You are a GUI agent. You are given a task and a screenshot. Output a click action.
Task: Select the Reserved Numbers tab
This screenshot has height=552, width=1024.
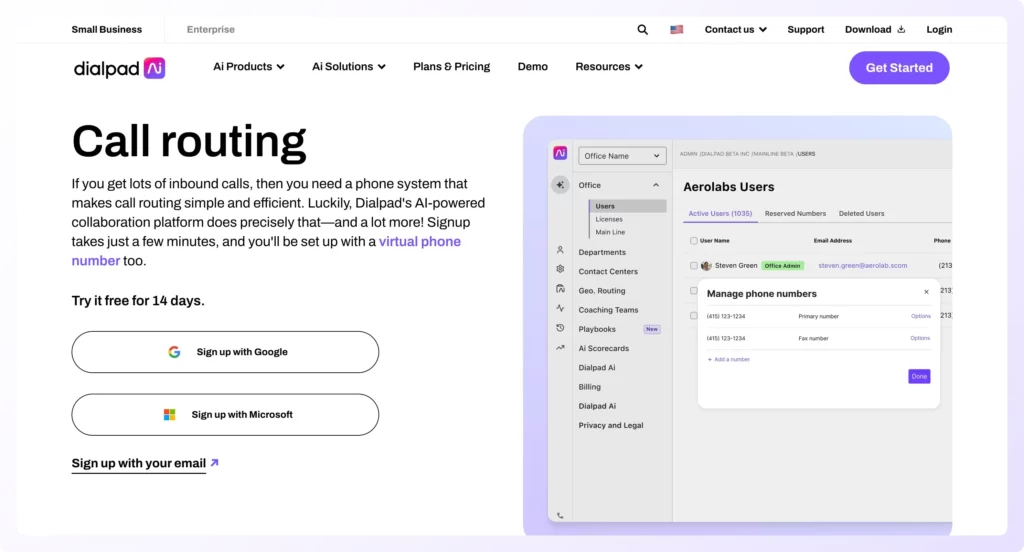(x=795, y=214)
